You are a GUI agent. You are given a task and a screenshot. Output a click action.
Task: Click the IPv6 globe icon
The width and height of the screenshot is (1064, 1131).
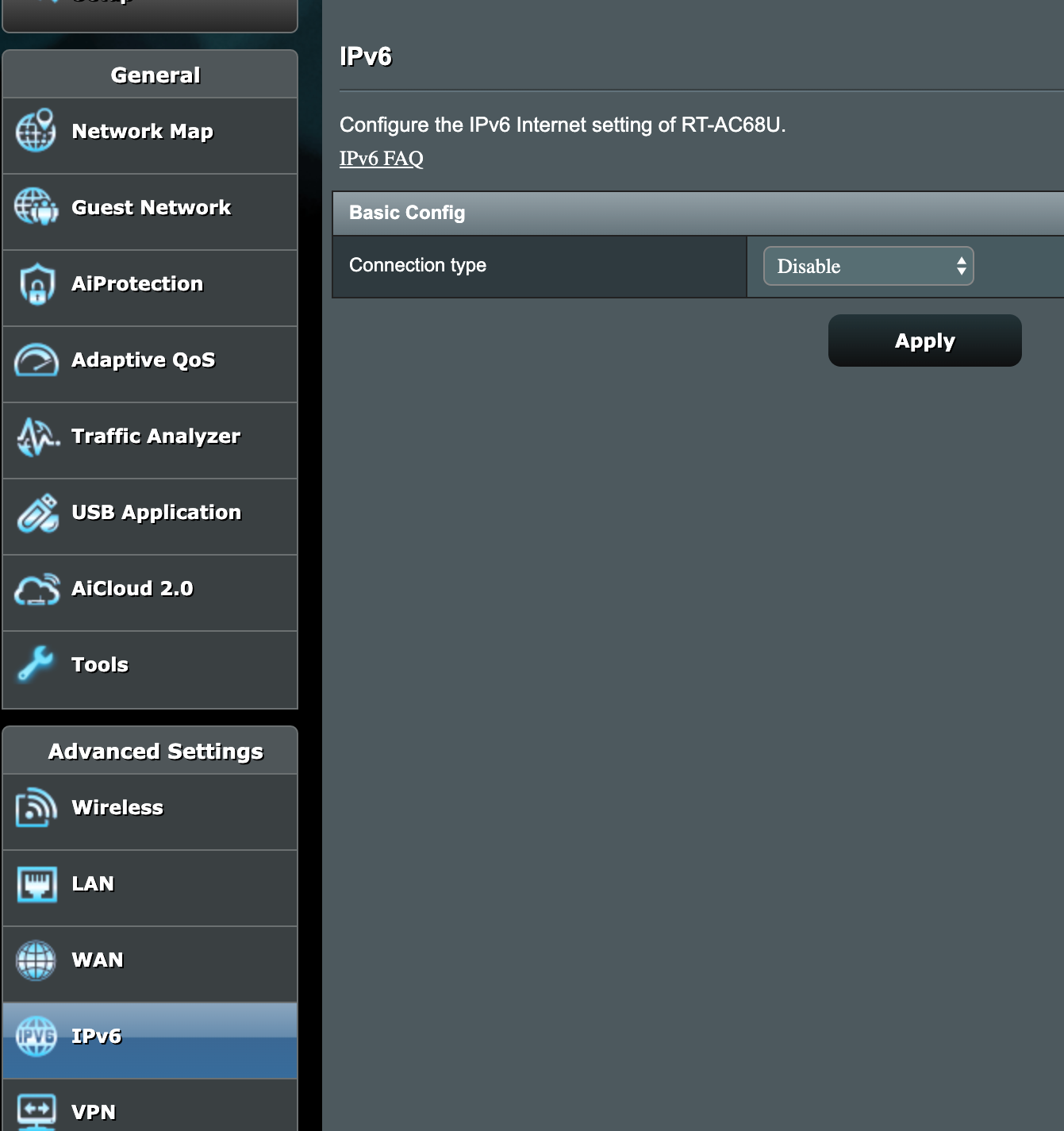point(35,1036)
